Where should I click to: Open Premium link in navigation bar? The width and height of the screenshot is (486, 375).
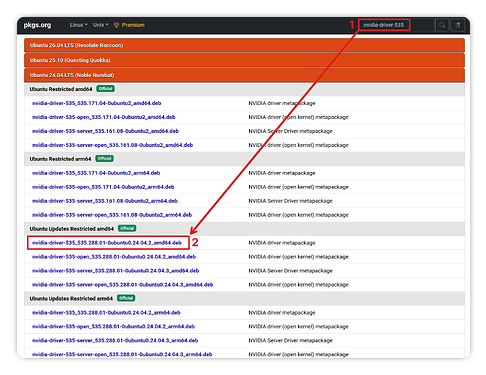(133, 25)
